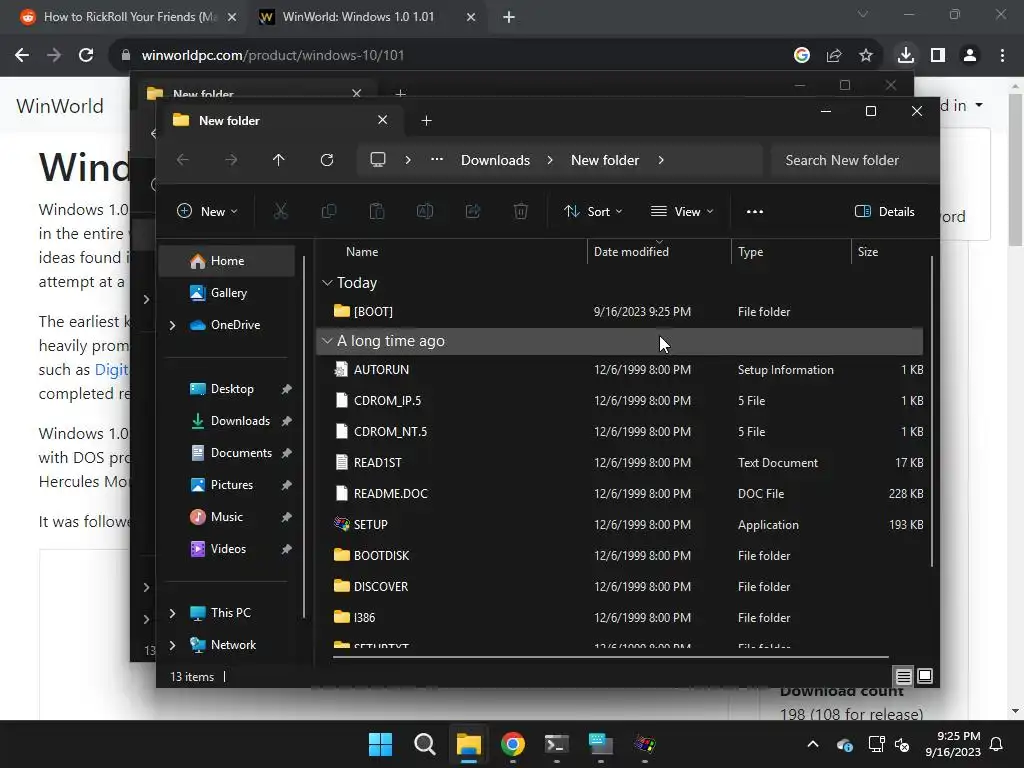The height and width of the screenshot is (768, 1024).
Task: Switch to details list view icon in status bar
Action: click(x=903, y=676)
